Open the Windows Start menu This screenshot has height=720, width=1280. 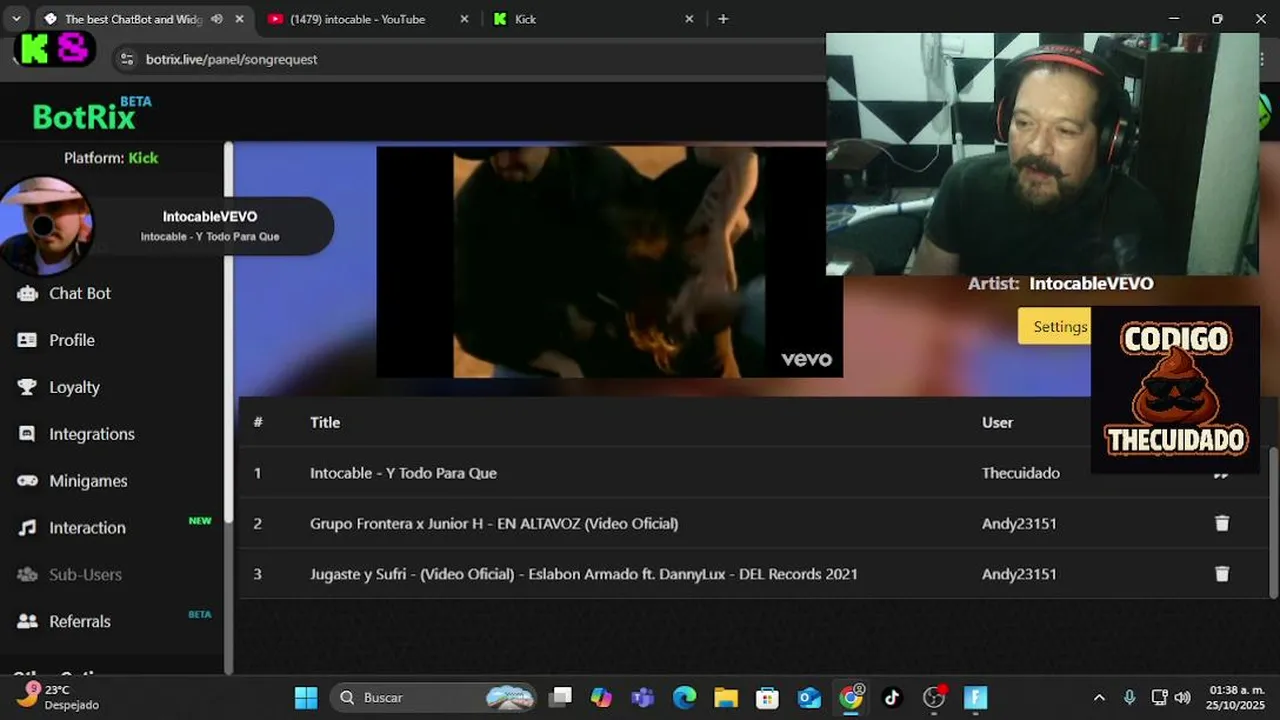tap(306, 697)
